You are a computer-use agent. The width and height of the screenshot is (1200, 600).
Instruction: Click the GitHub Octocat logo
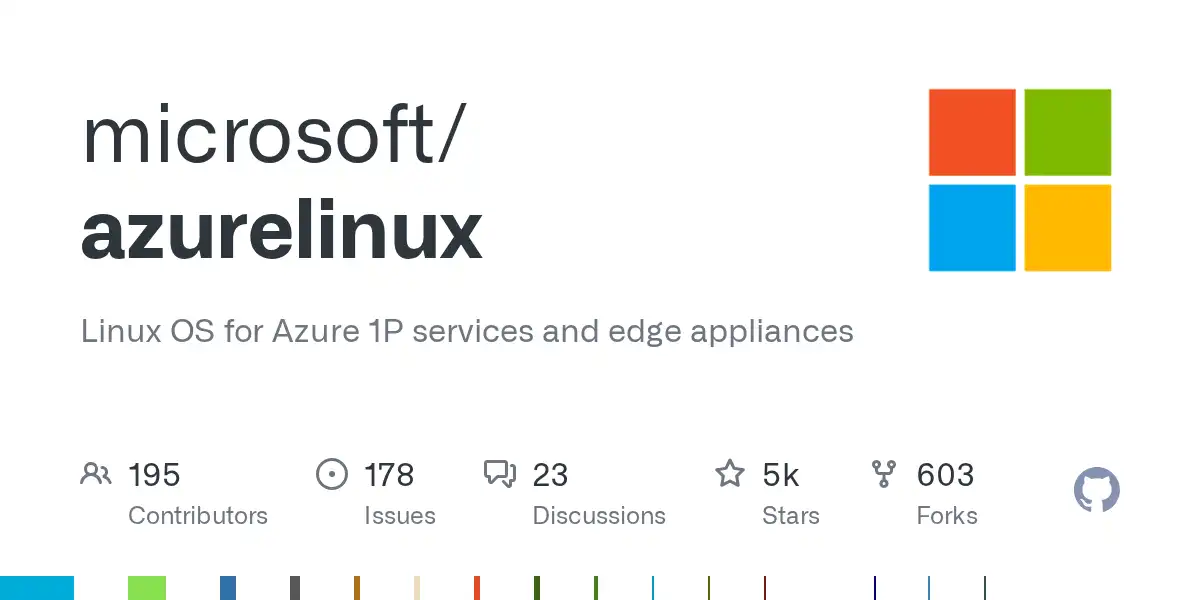click(1096, 491)
